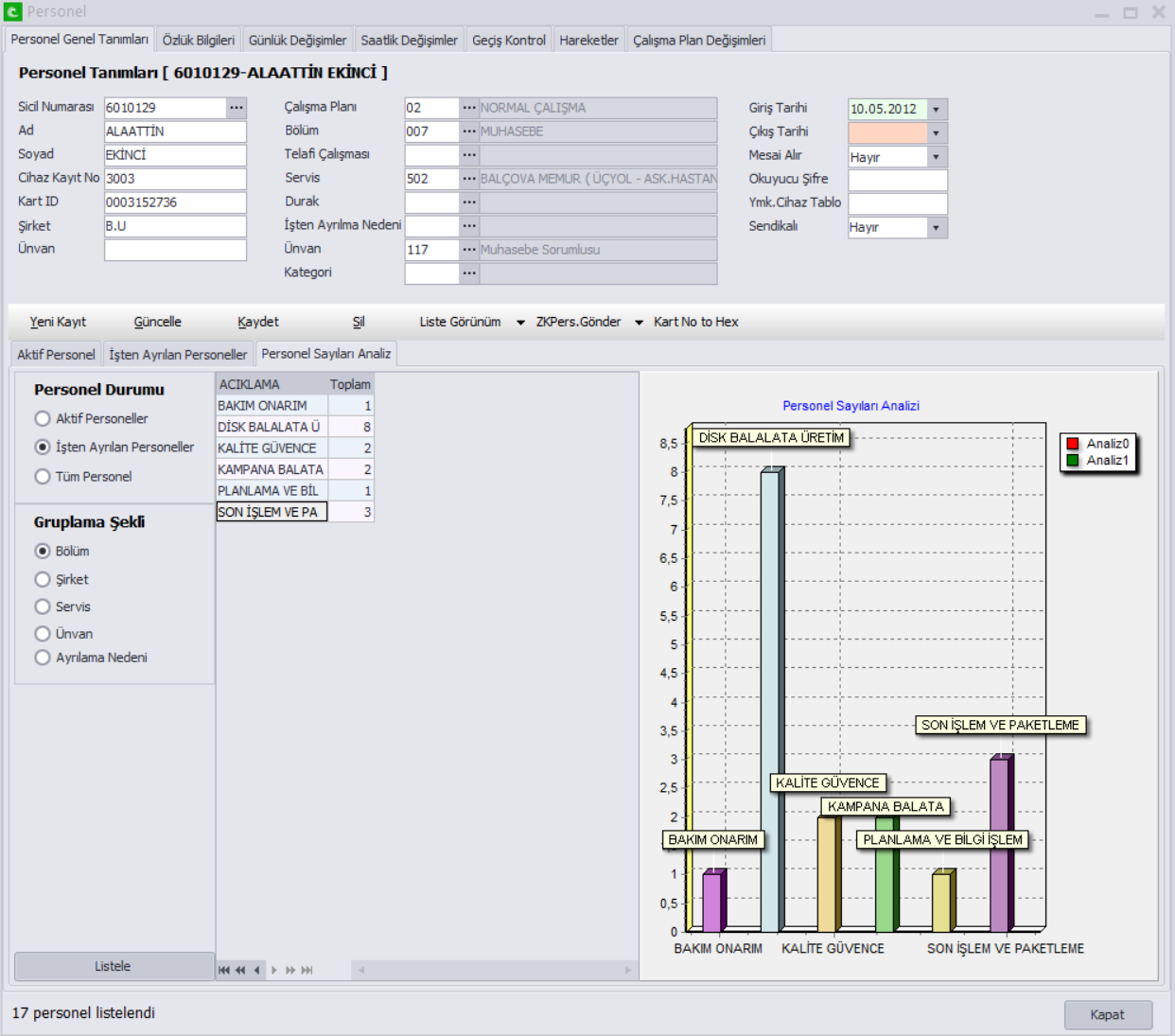
Task: Close the form with Kapat button
Action: [1108, 1015]
